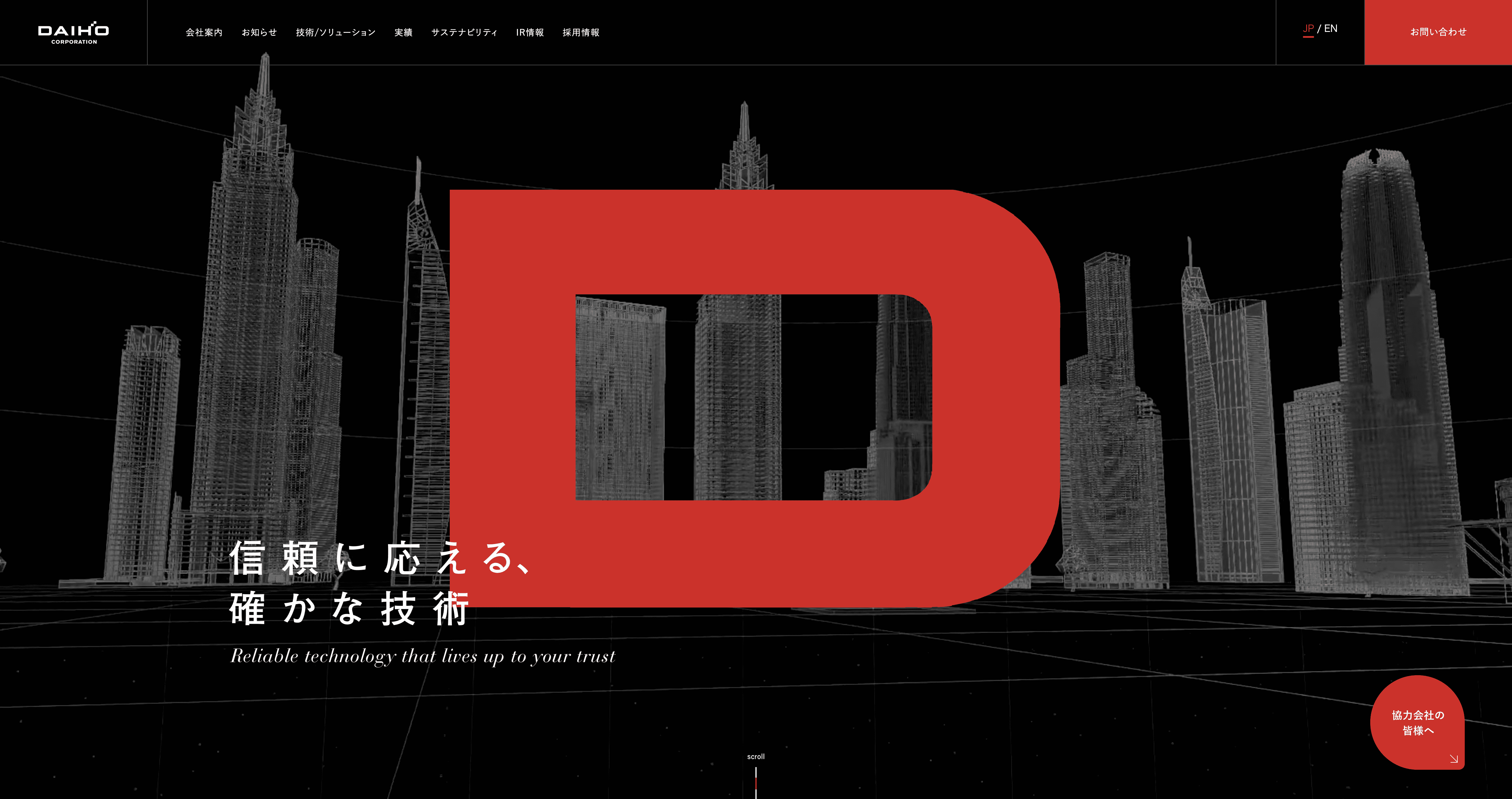This screenshot has width=1512, height=799.
Task: Go to the 採用情報 page
Action: point(581,32)
